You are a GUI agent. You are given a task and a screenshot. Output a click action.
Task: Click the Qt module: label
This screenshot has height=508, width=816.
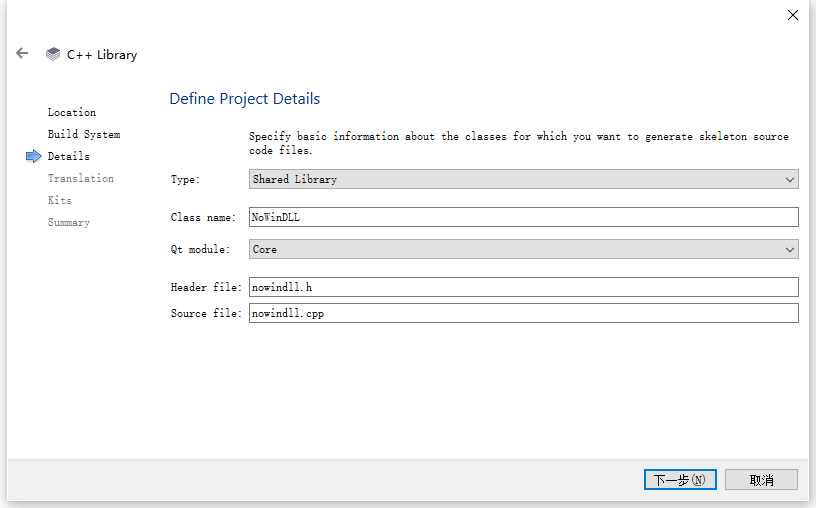click(x=200, y=249)
